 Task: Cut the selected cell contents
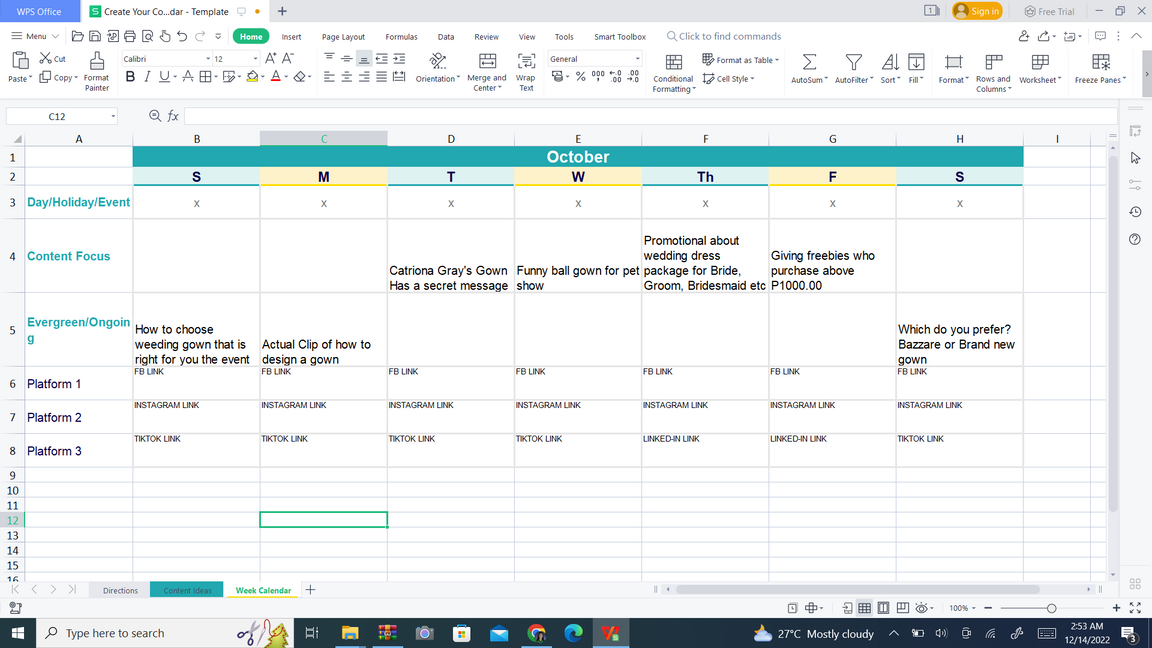coord(52,59)
